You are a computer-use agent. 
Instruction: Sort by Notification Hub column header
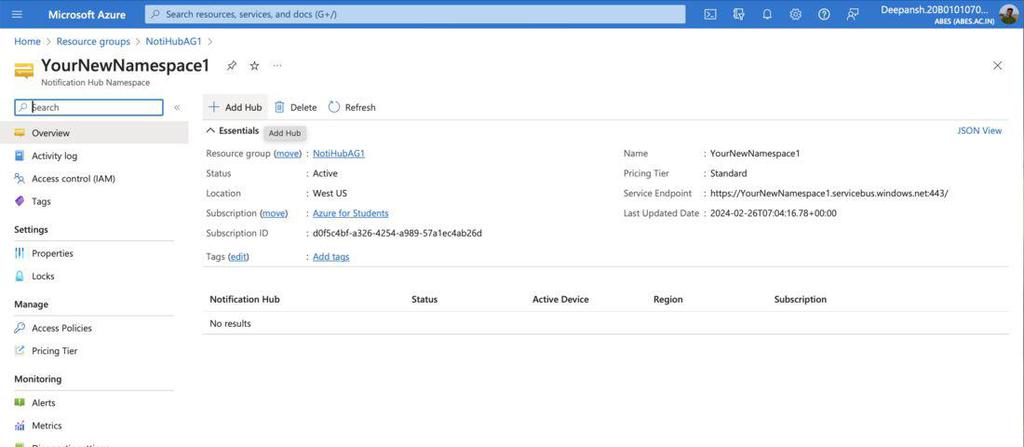tap(244, 299)
